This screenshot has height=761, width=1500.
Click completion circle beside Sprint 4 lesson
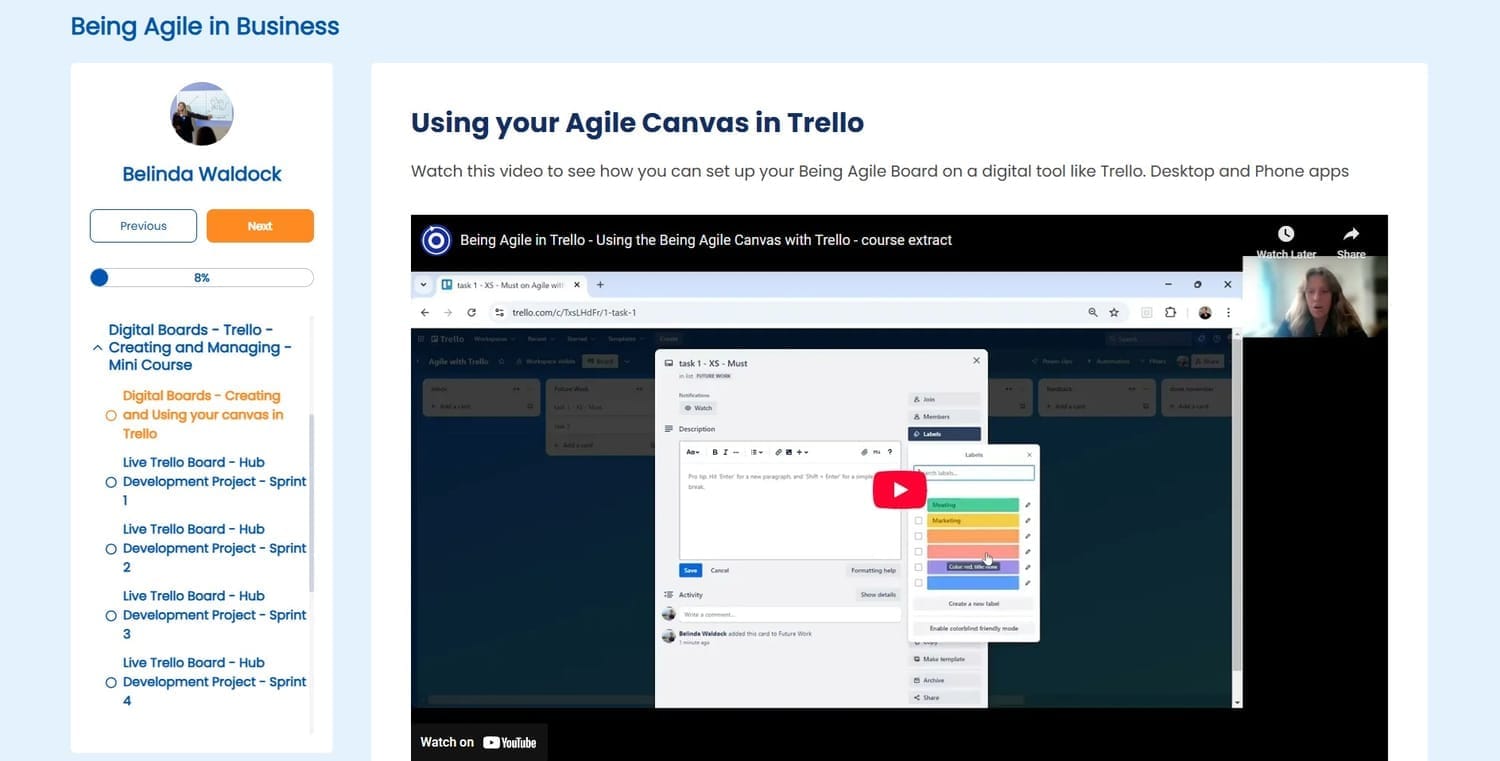coord(111,682)
